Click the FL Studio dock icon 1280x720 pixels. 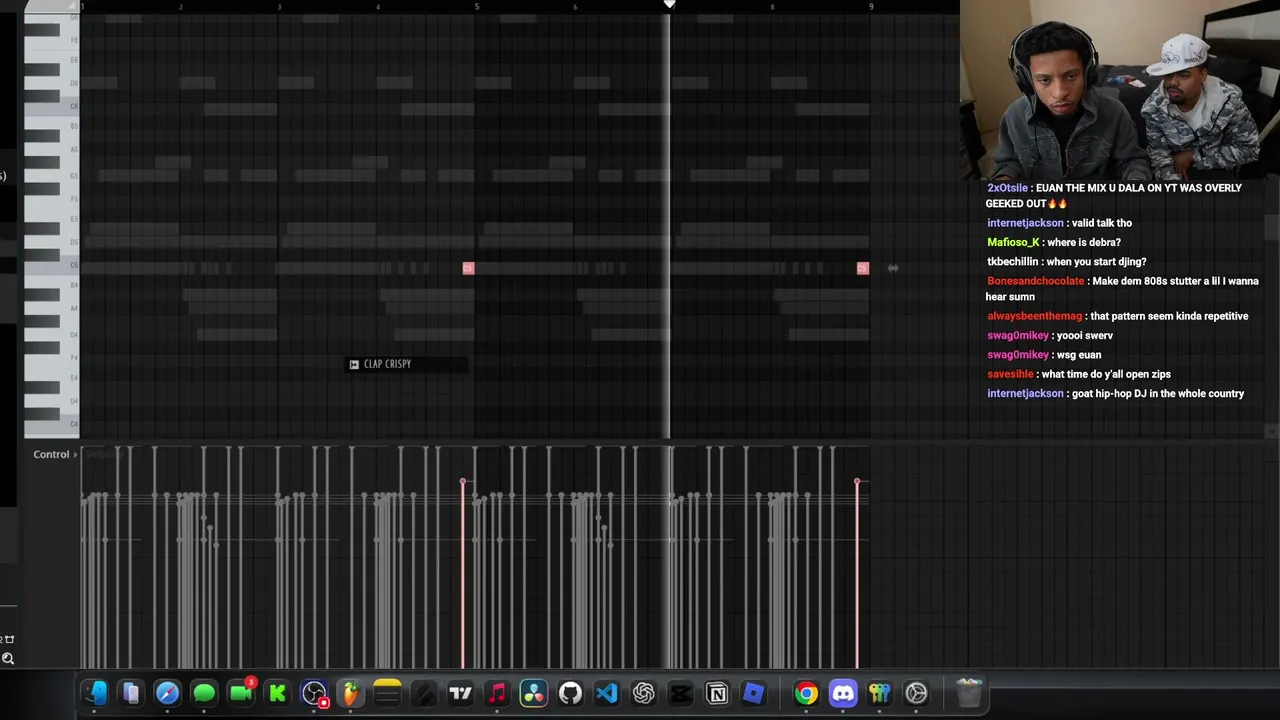click(350, 693)
